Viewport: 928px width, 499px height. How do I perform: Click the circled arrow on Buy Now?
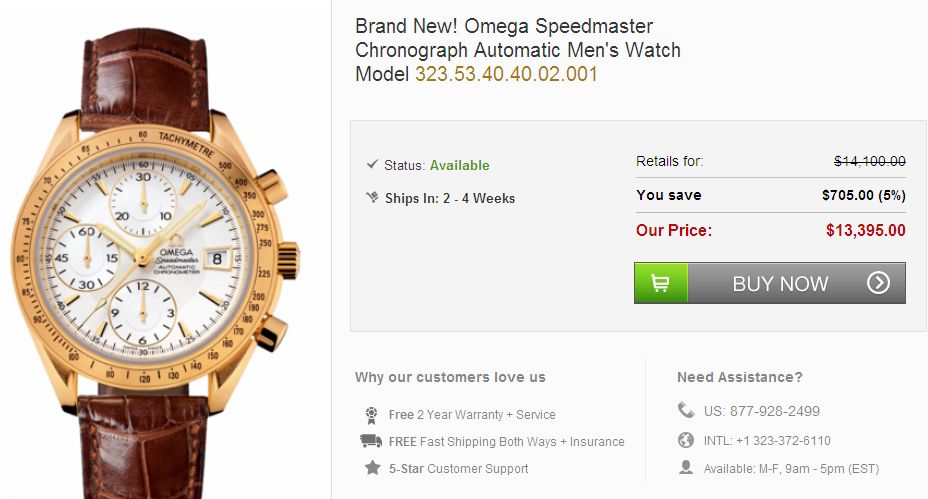pyautogui.click(x=878, y=283)
